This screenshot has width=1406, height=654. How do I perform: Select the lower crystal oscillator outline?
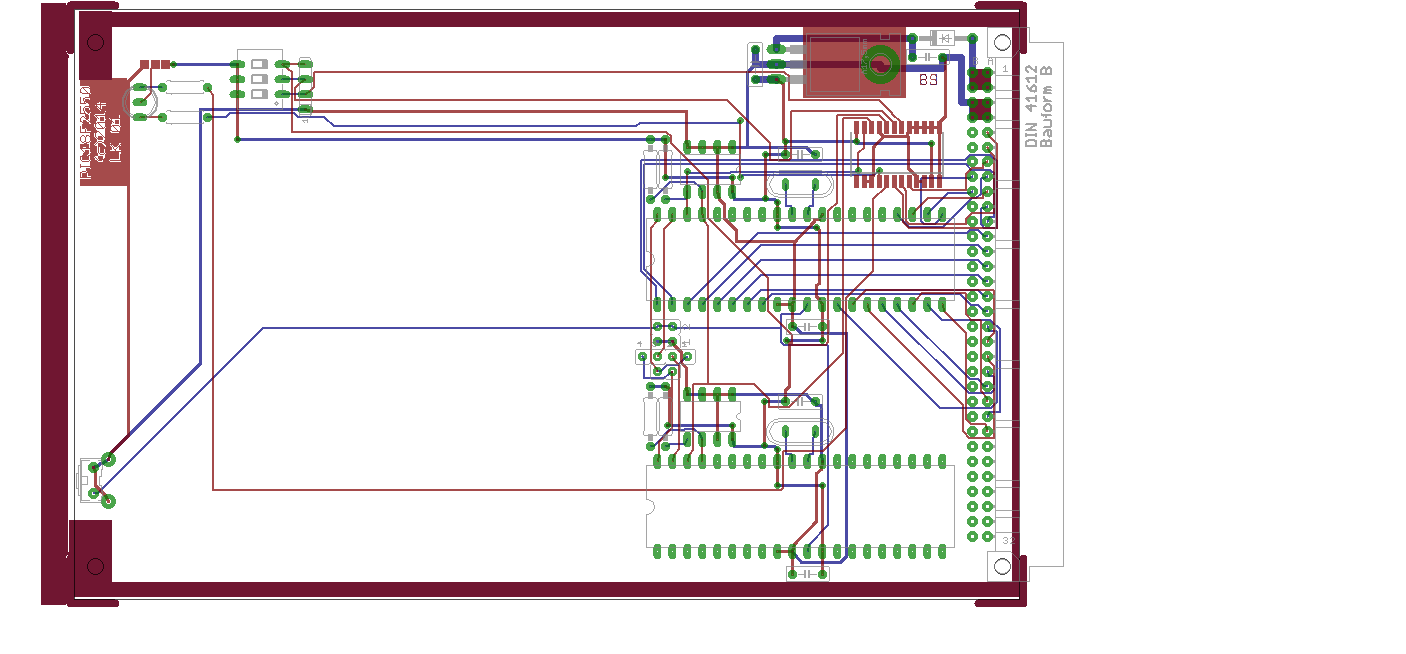pos(799,432)
